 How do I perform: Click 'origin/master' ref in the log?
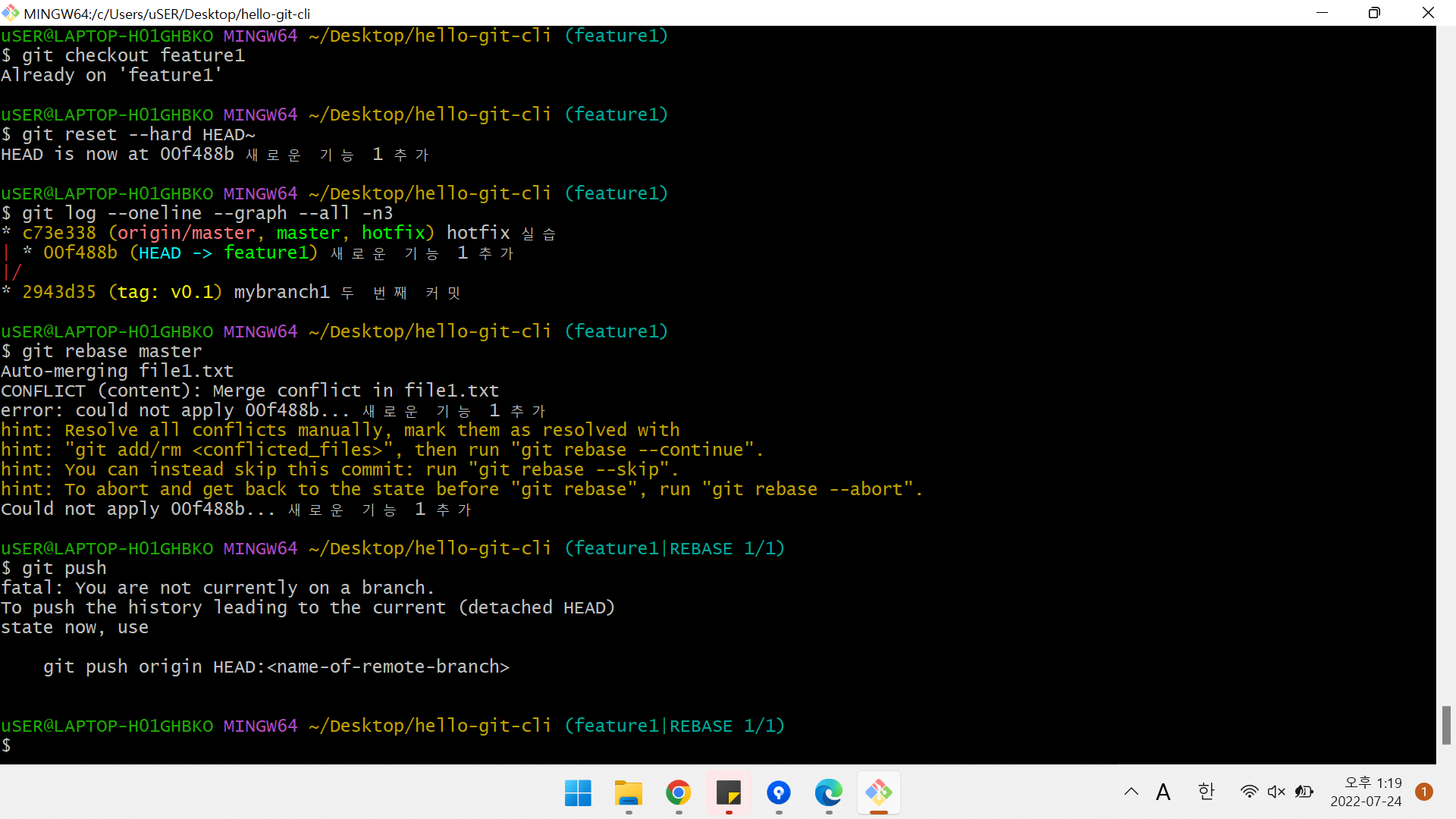[x=186, y=233]
